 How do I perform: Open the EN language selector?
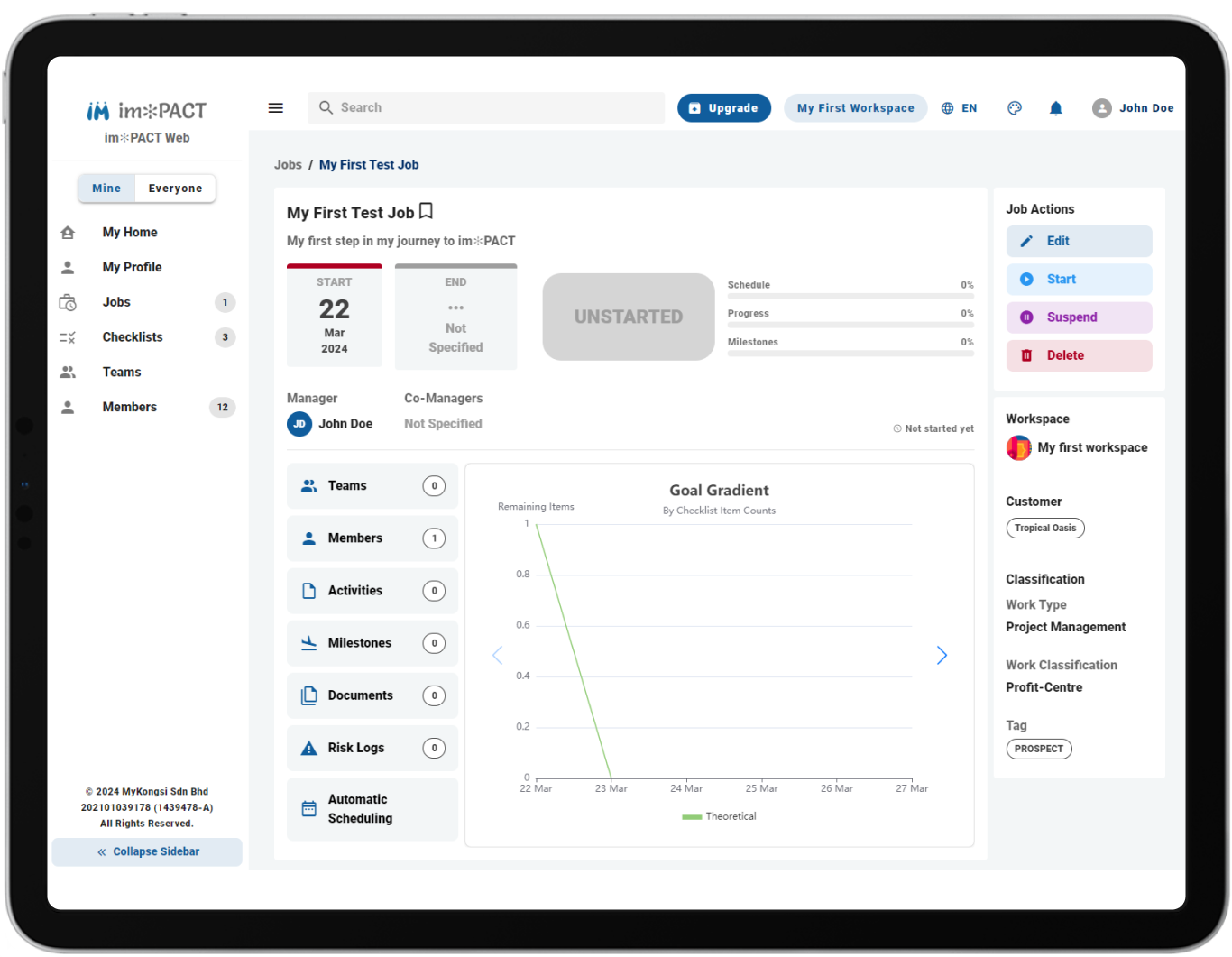[959, 108]
